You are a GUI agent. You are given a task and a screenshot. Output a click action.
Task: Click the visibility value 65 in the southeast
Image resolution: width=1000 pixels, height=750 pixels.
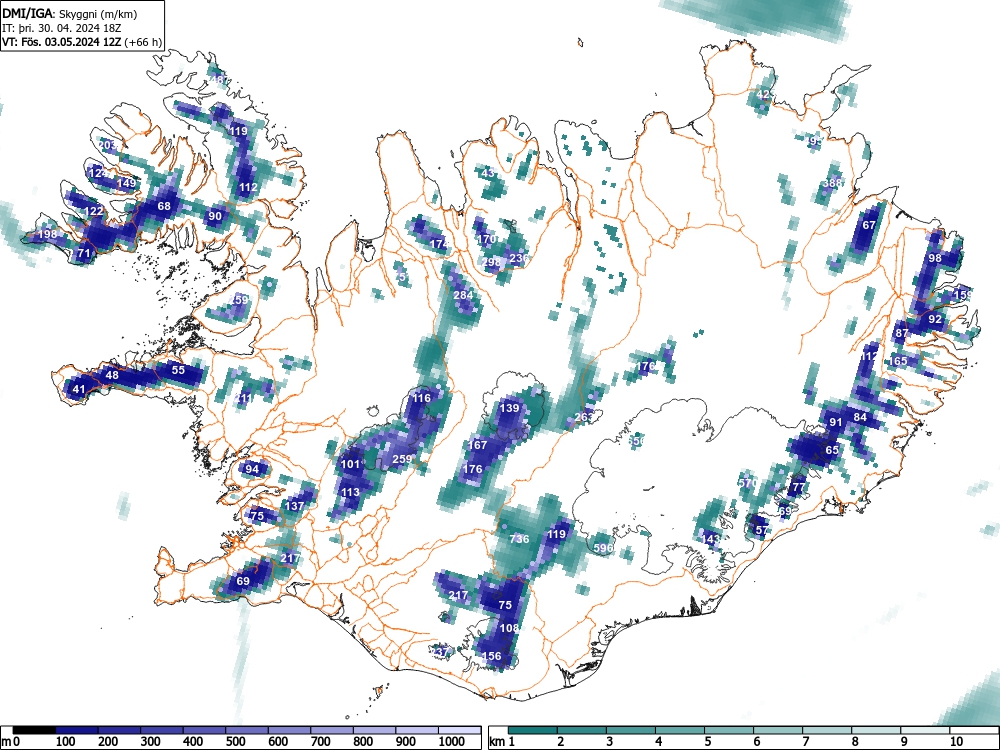point(832,450)
